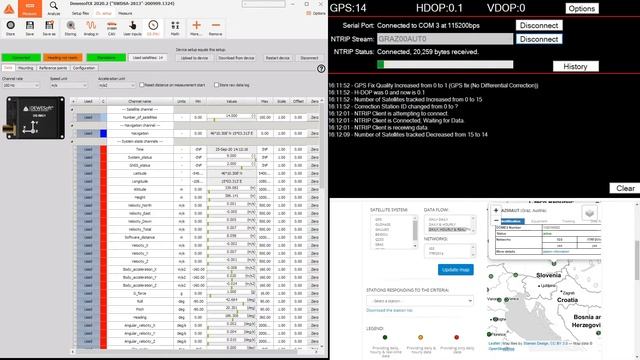Zoom out on the station map

pos(496,220)
